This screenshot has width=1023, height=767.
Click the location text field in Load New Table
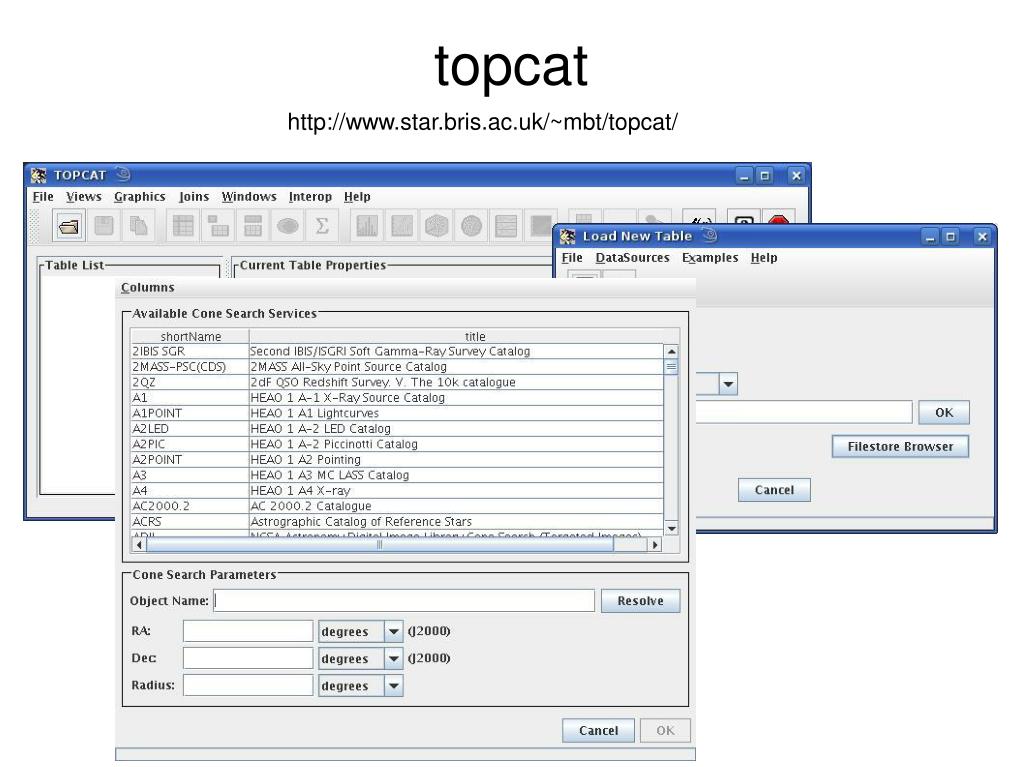pos(804,412)
